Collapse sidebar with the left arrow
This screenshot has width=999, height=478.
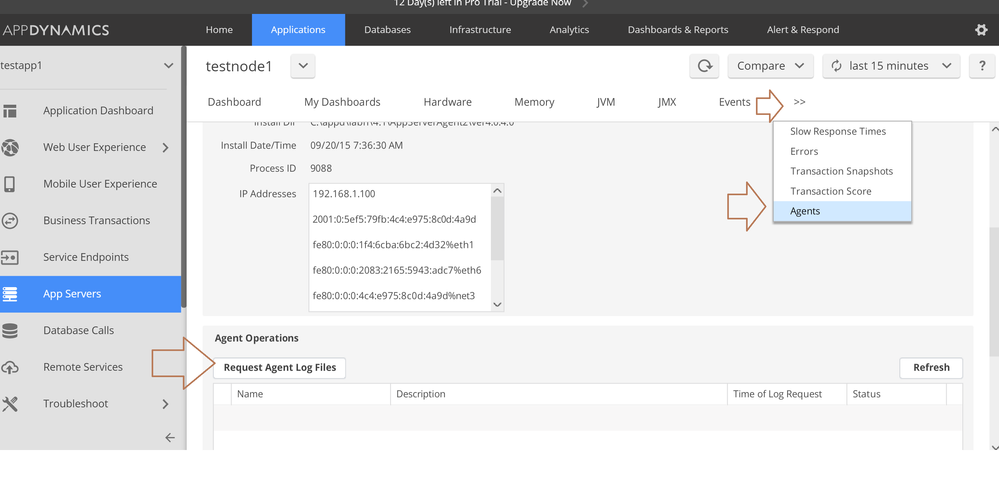click(169, 437)
